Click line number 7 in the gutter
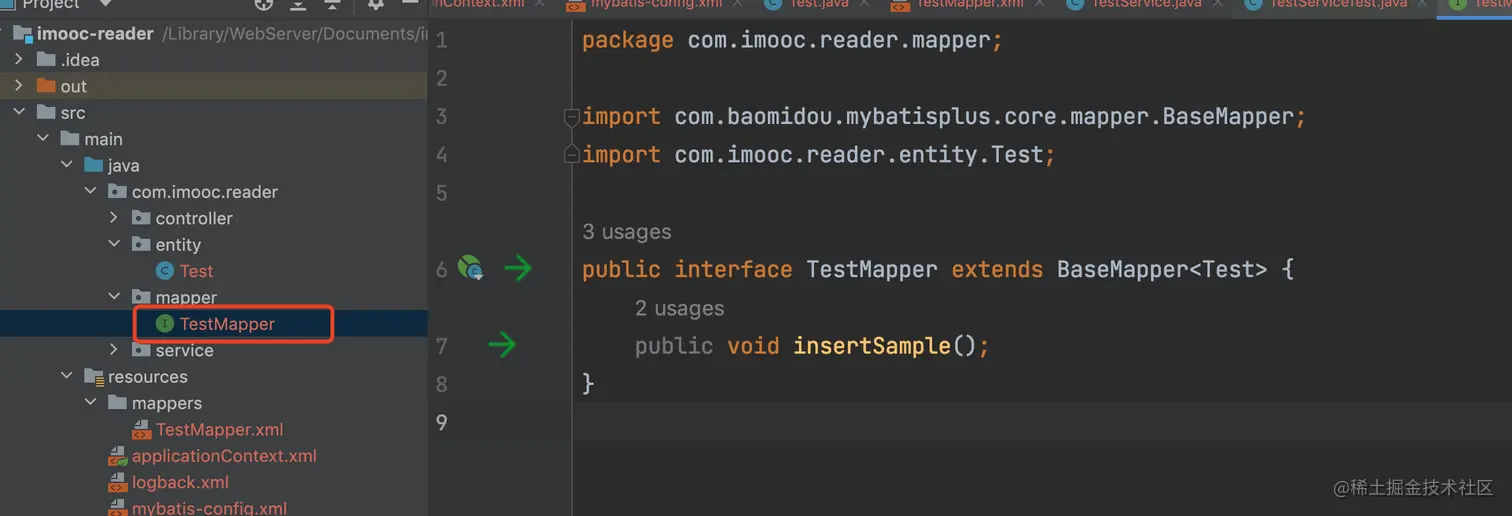This screenshot has height=516, width=1512. point(442,346)
